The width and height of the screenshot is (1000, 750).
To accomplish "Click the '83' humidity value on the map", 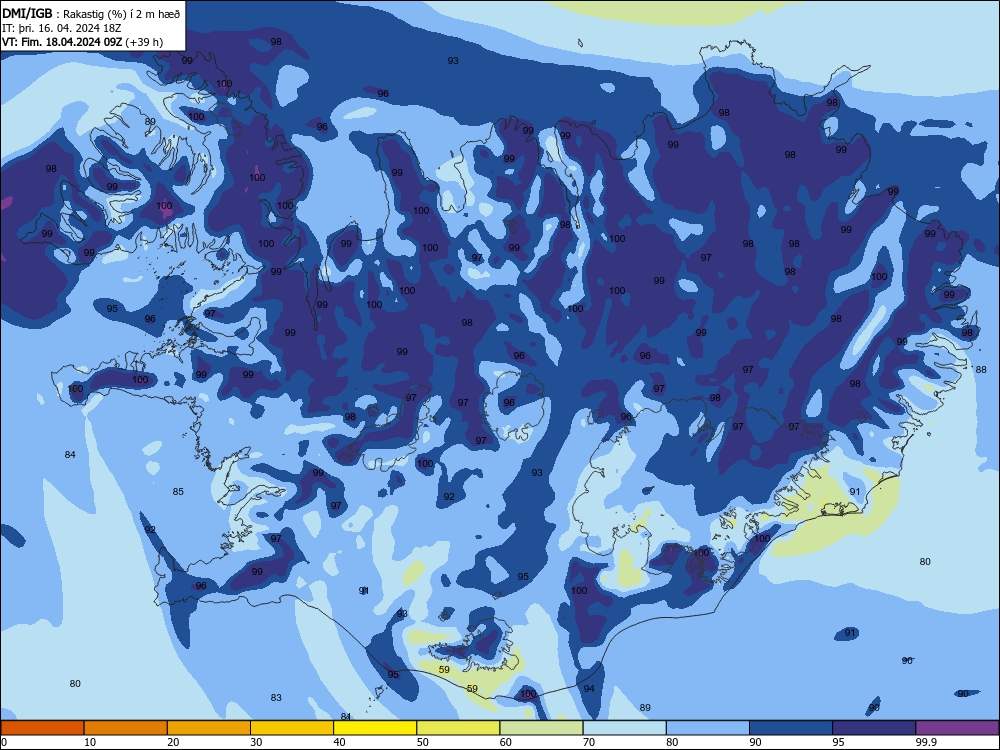I will click(276, 698).
